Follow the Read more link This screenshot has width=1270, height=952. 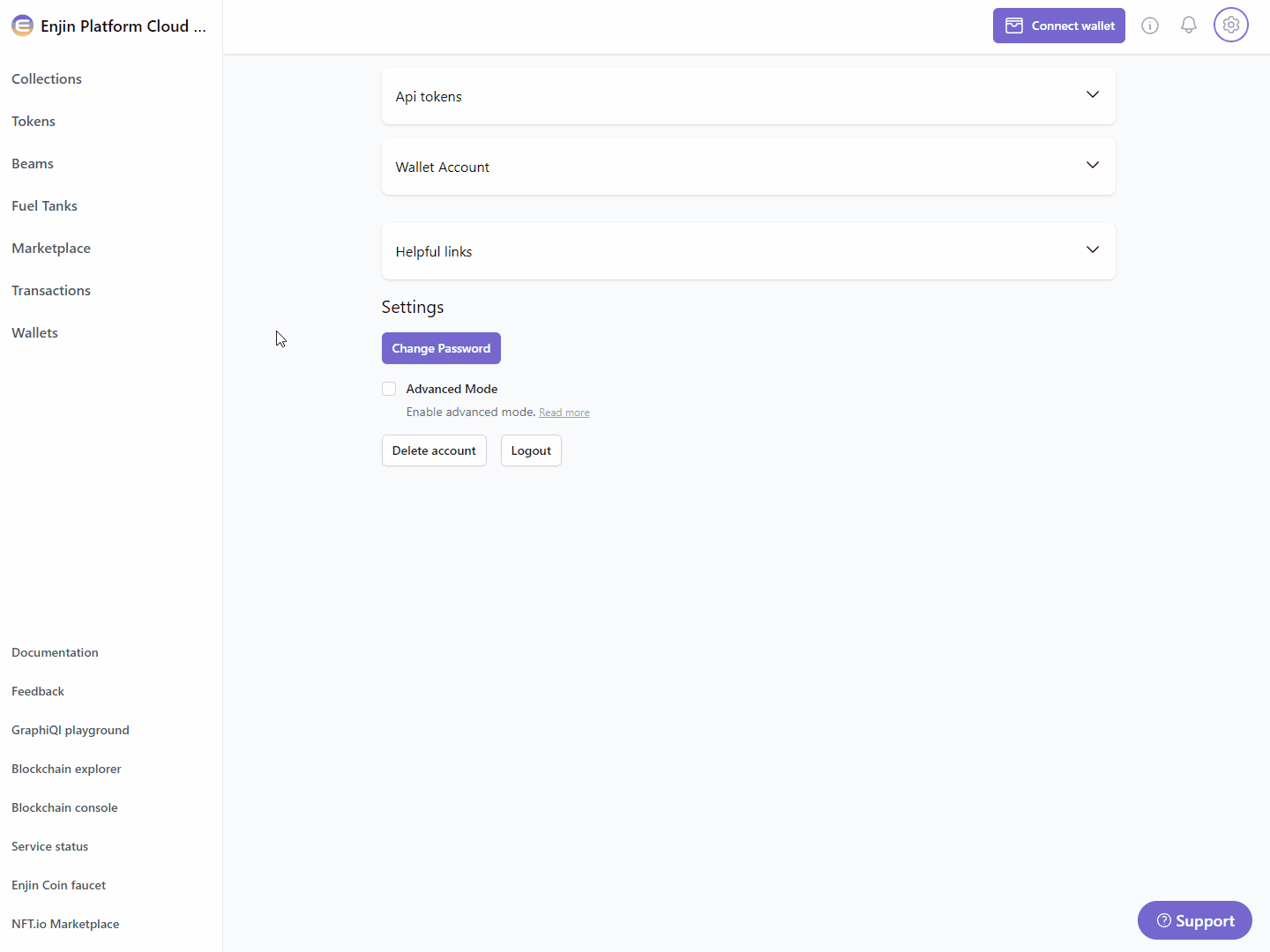[564, 413]
